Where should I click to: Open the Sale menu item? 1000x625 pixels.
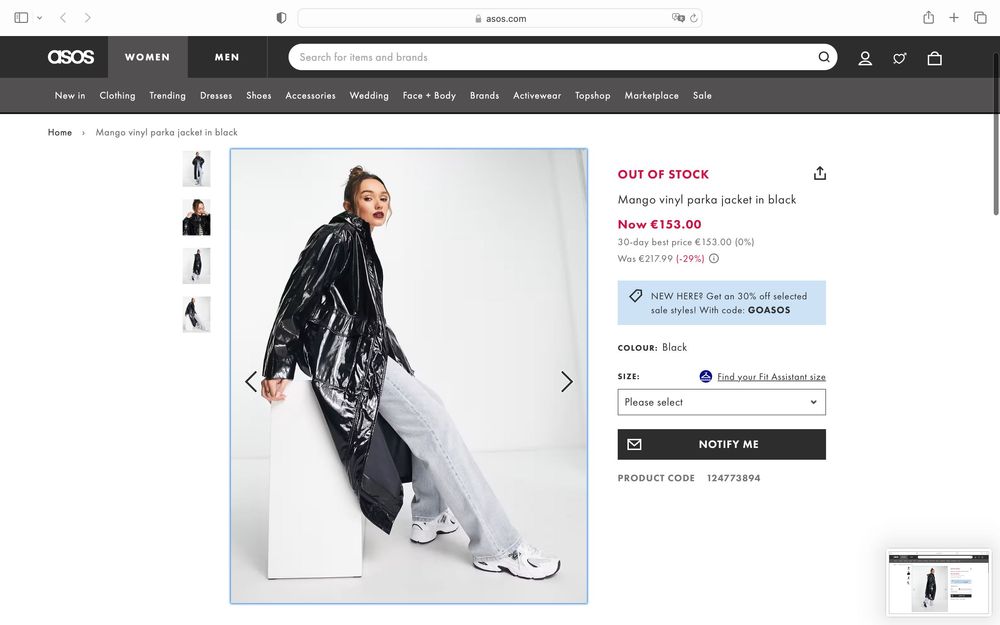702,96
